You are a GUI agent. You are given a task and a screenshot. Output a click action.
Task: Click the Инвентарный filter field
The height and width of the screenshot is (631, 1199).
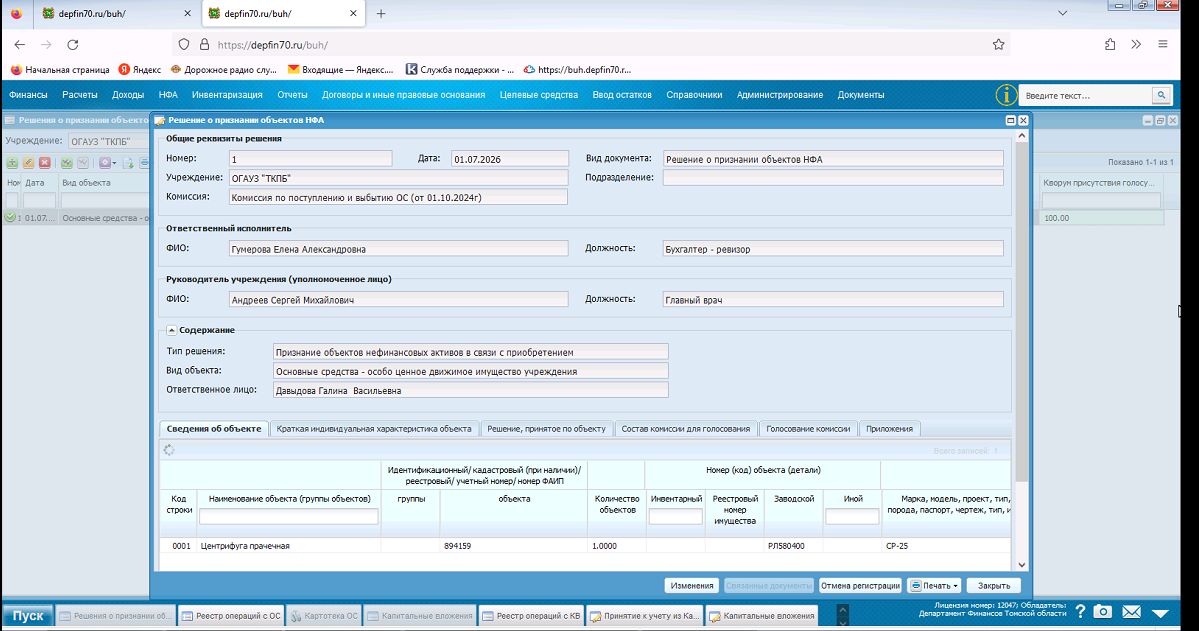[676, 517]
